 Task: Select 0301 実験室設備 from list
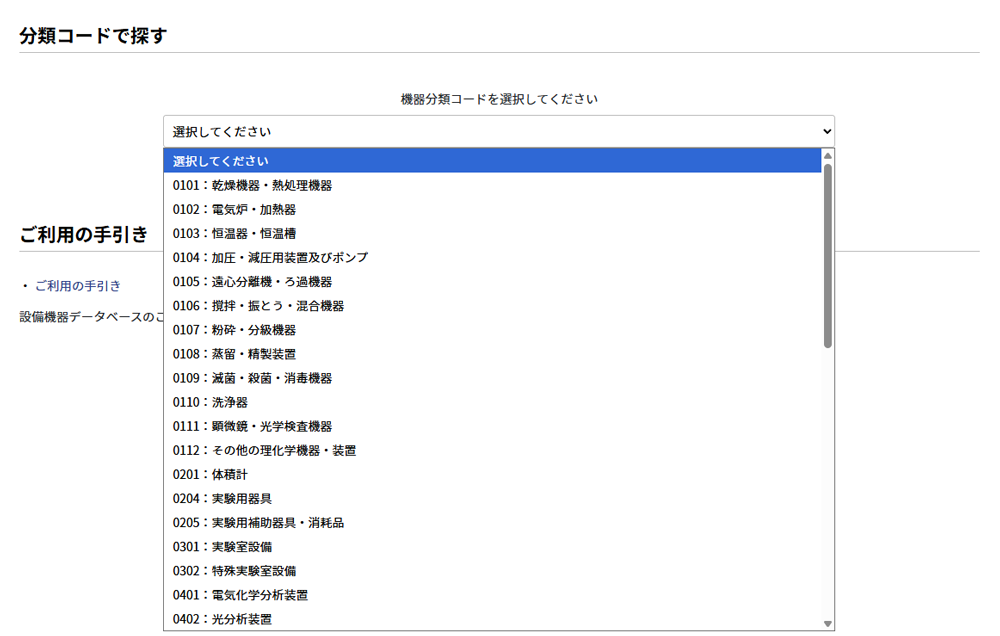click(492, 546)
